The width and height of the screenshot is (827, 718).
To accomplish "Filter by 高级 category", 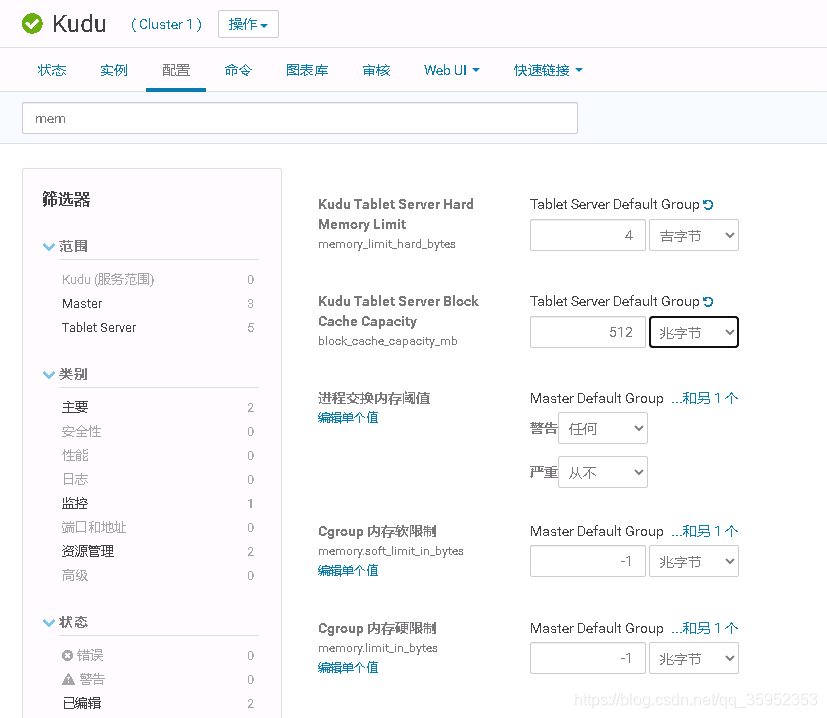I will 75,576.
